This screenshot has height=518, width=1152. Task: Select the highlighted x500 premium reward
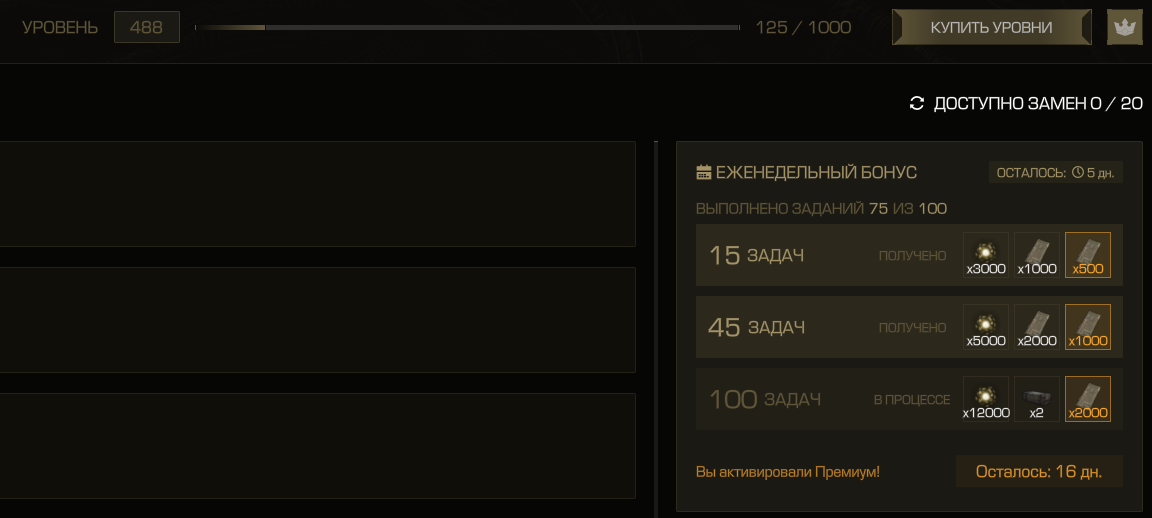point(1087,255)
